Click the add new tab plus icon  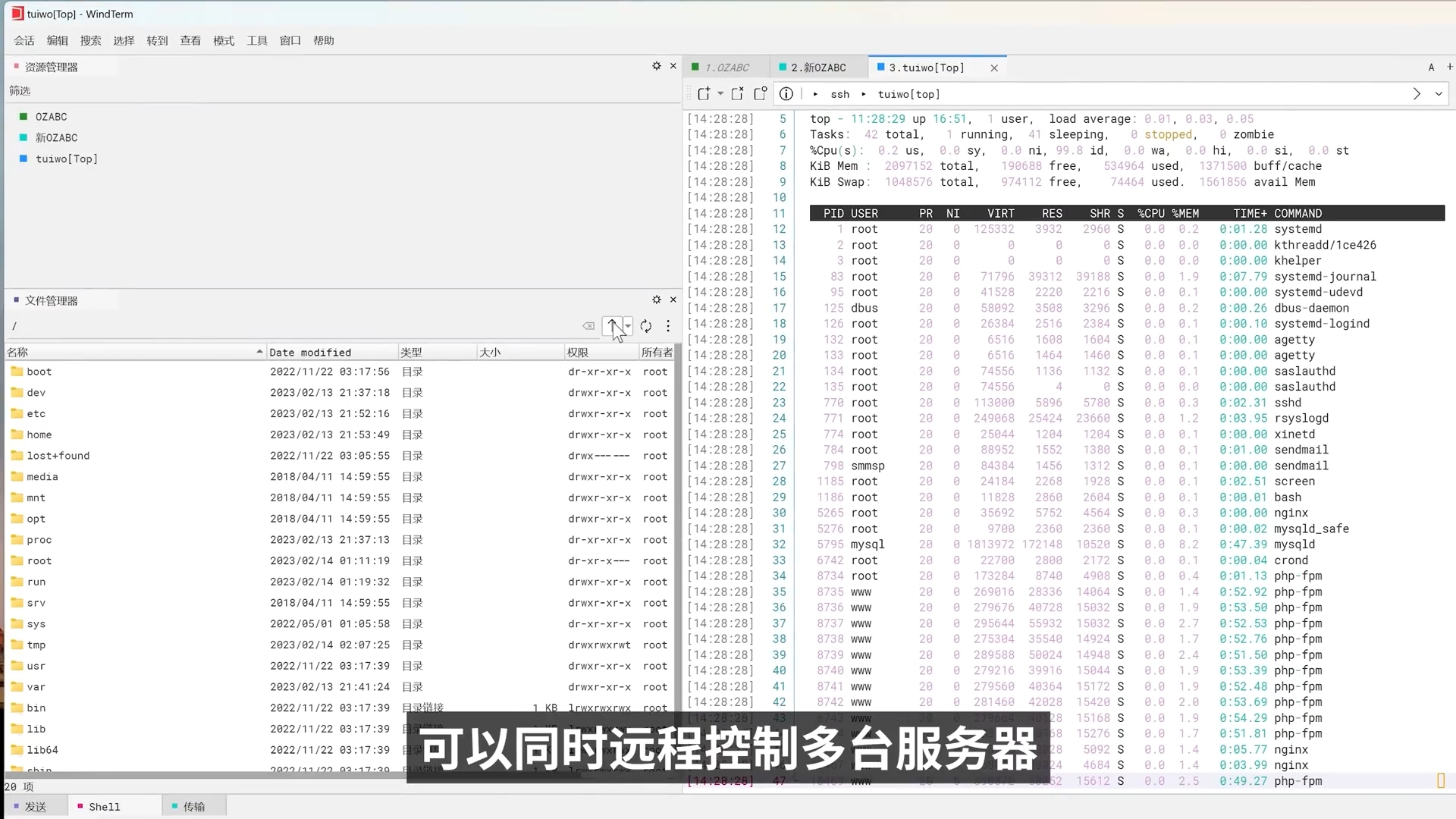coord(1449,67)
